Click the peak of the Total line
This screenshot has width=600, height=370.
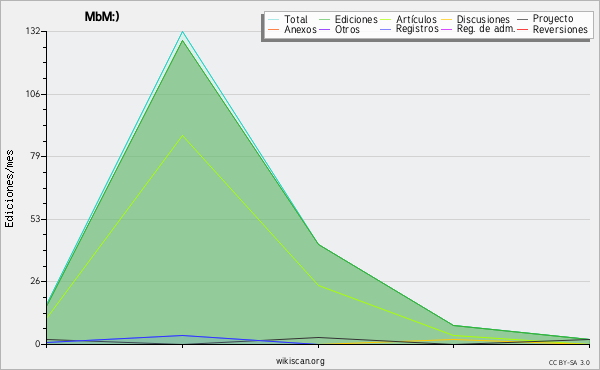(183, 32)
